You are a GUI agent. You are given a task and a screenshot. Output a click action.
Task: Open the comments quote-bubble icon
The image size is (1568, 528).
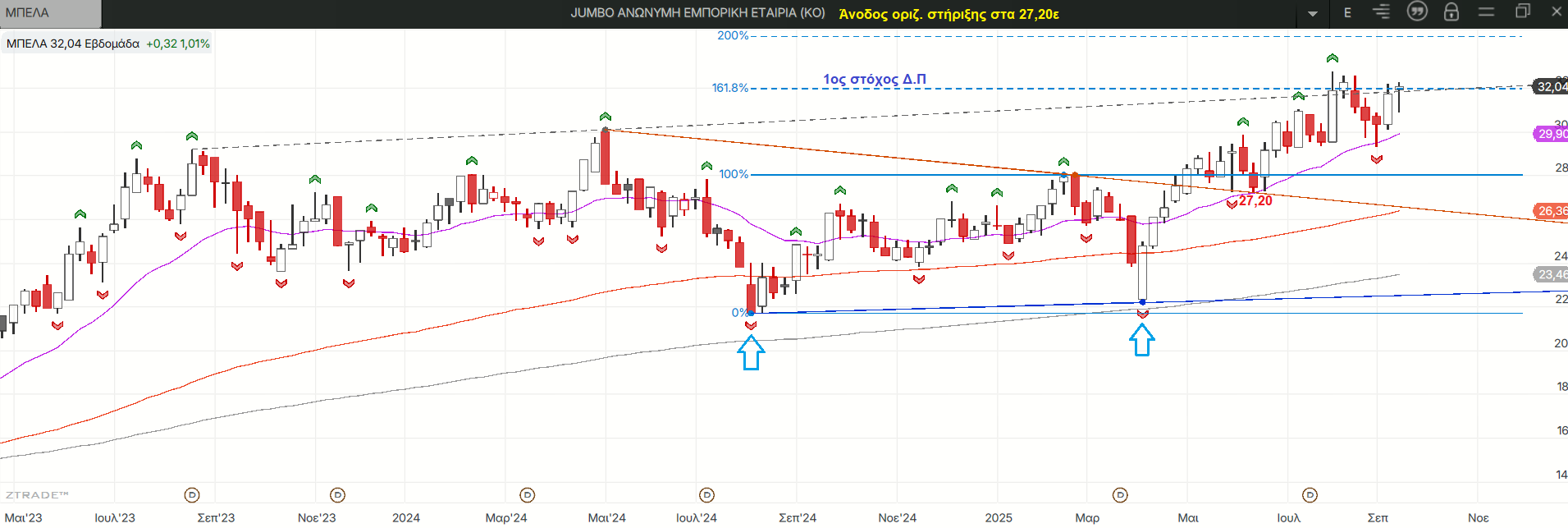[x=1417, y=11]
